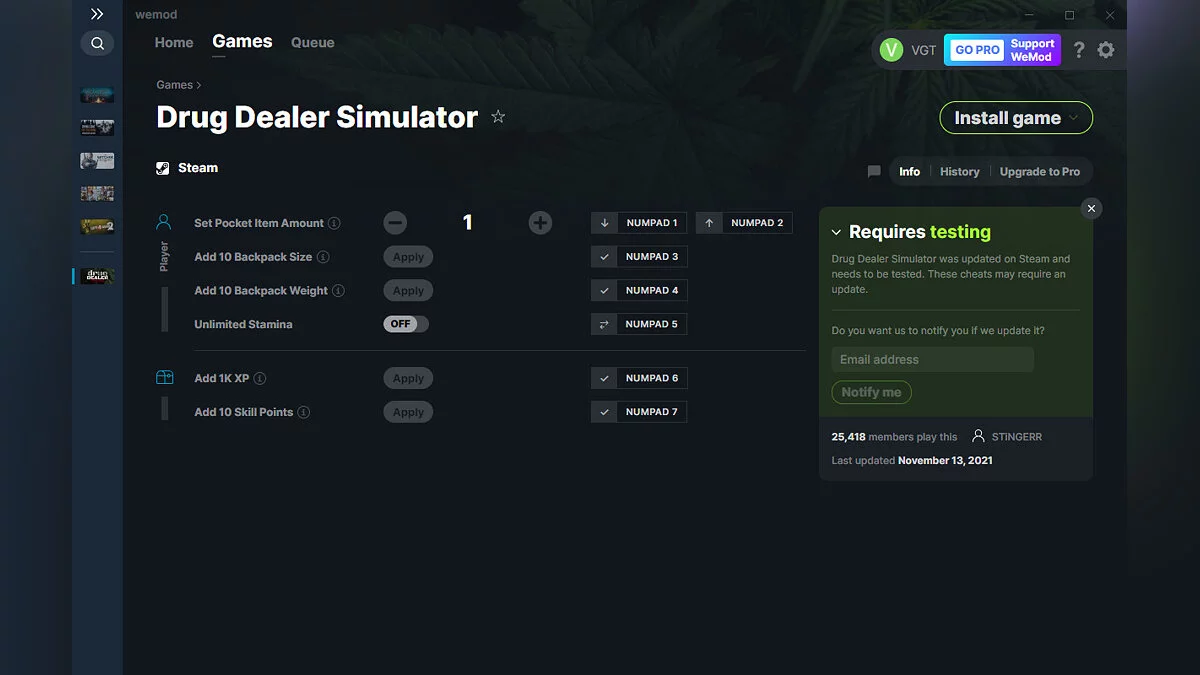Increase pocket item amount with plus button
1200x675 pixels.
tap(540, 223)
